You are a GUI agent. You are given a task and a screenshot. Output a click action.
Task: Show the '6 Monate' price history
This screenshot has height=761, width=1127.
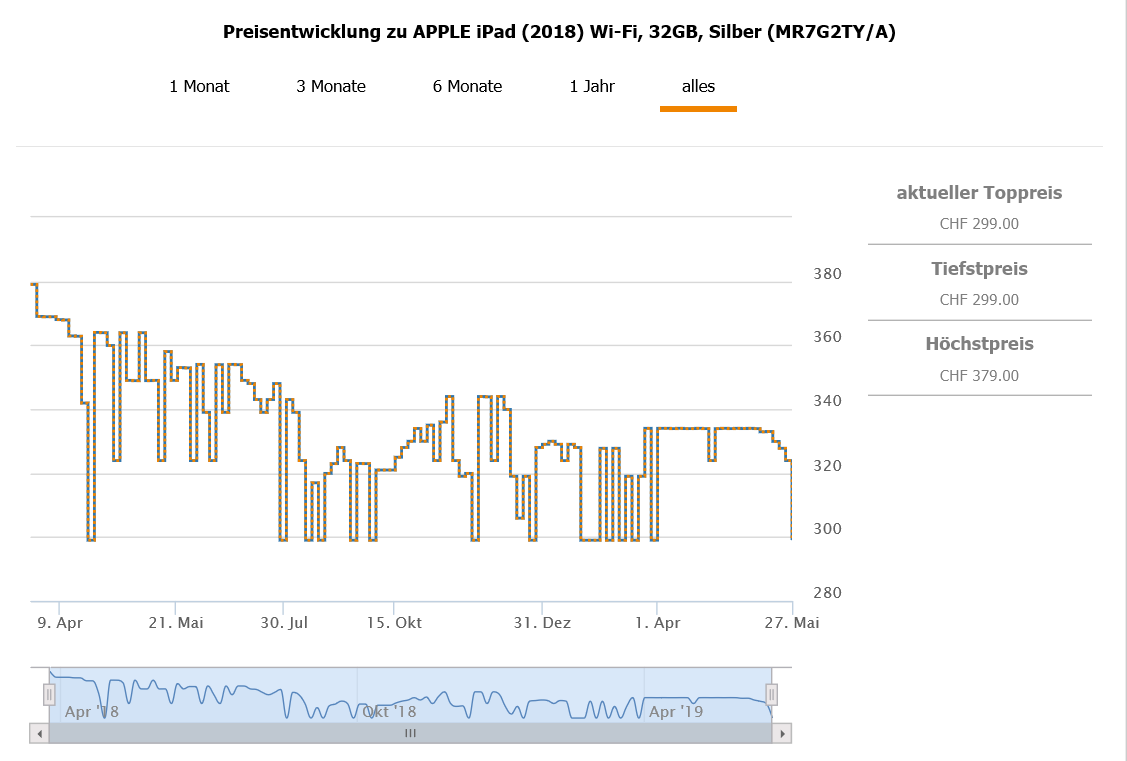(467, 86)
